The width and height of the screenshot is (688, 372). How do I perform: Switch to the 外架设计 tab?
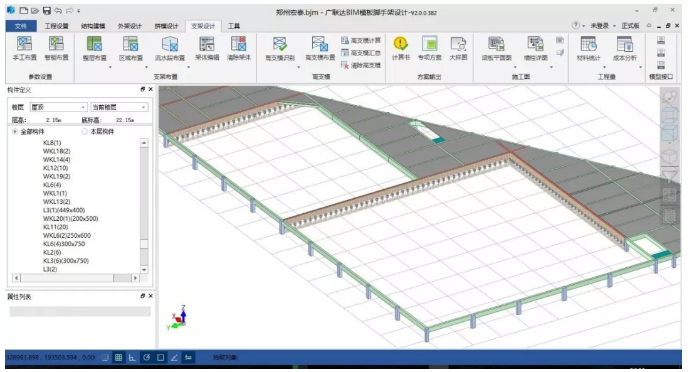(129, 26)
